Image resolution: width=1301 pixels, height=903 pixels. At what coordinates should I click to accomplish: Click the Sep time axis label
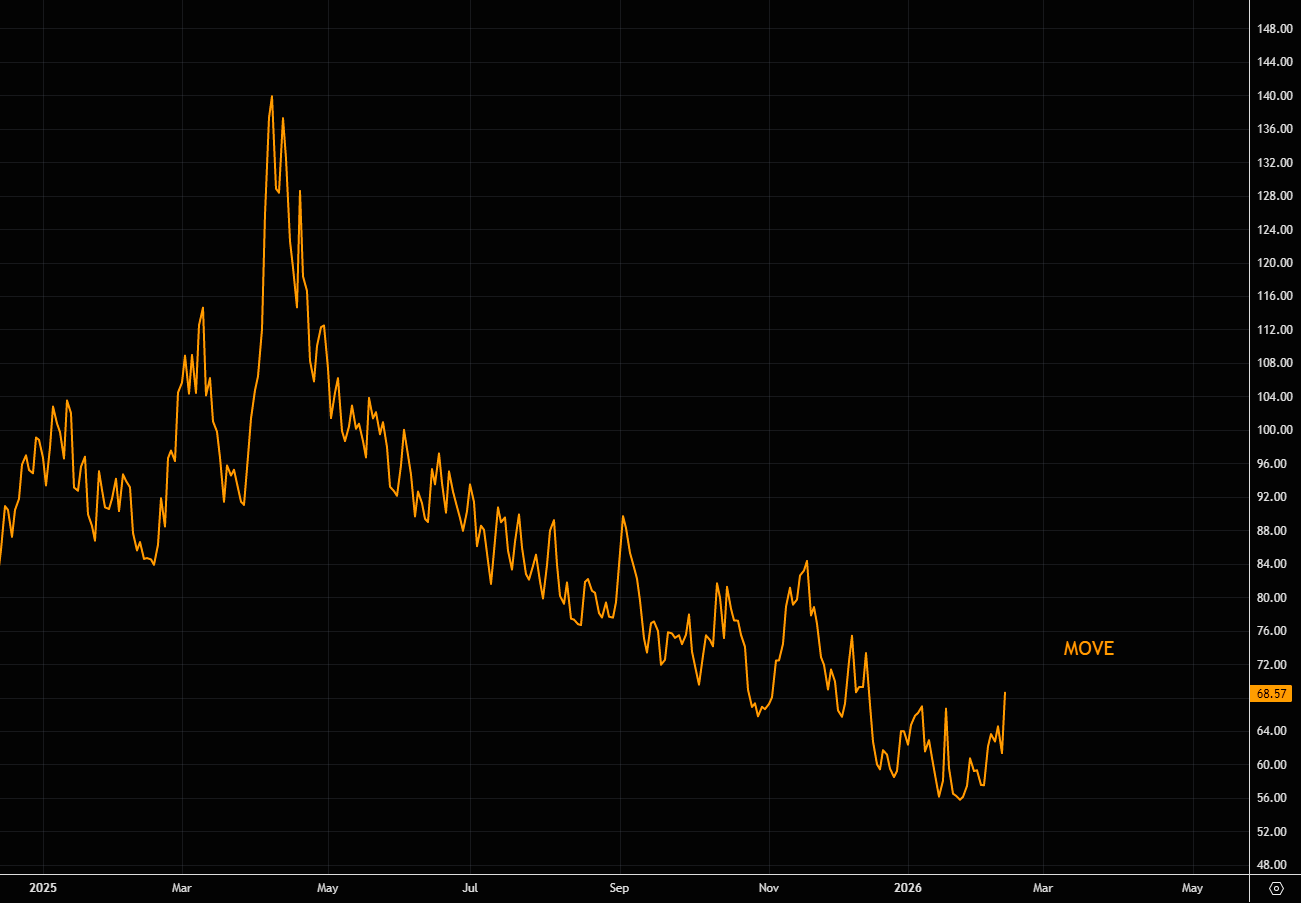[x=619, y=887]
